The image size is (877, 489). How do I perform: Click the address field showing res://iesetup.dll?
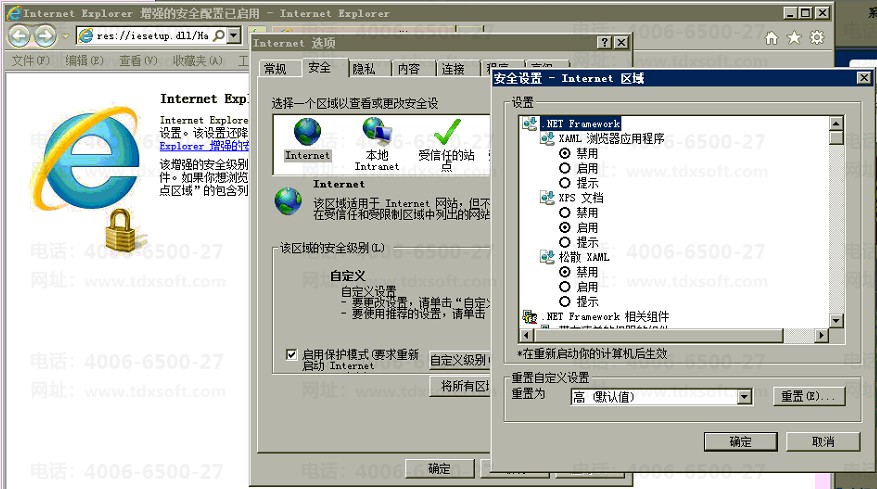pos(153,36)
